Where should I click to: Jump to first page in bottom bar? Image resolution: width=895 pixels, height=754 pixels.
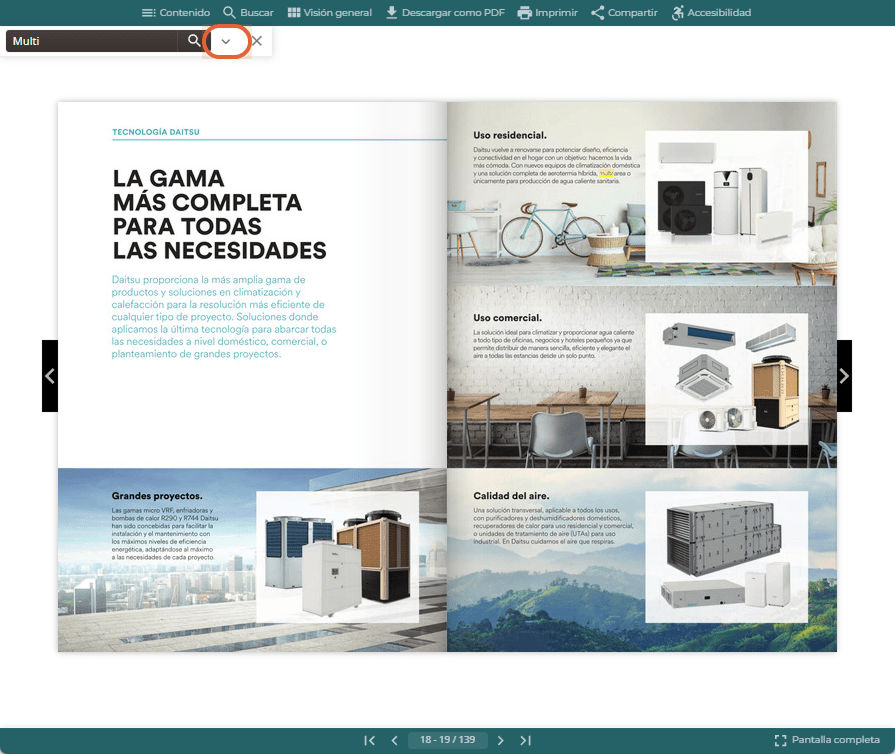tap(369, 740)
